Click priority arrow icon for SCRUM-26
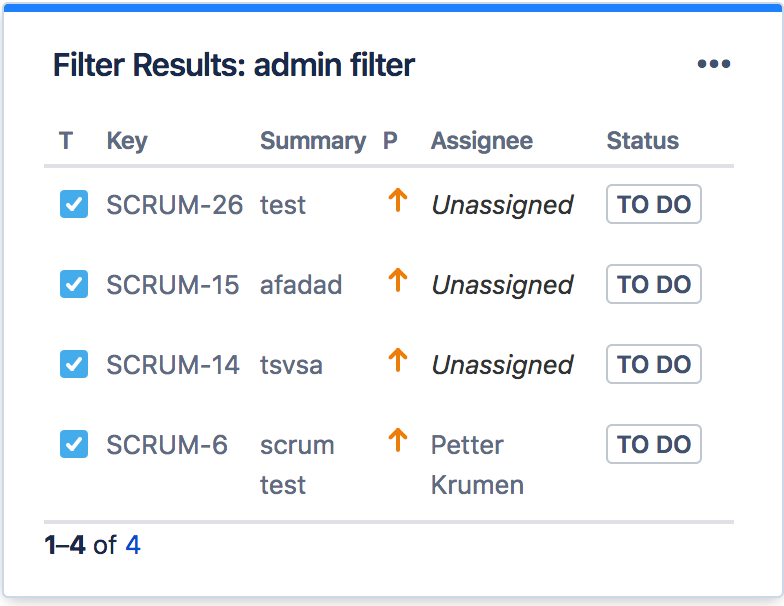 coord(398,201)
